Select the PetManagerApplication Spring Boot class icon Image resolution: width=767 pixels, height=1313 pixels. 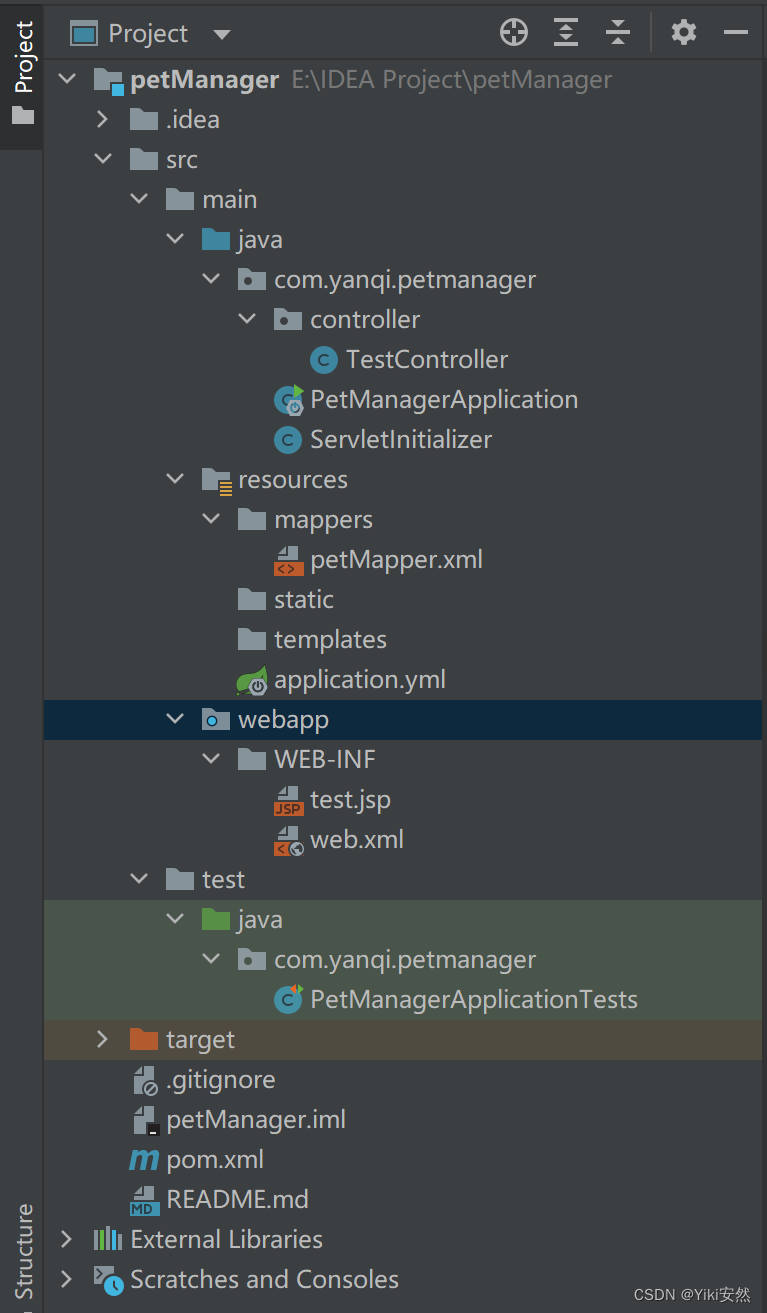[288, 399]
